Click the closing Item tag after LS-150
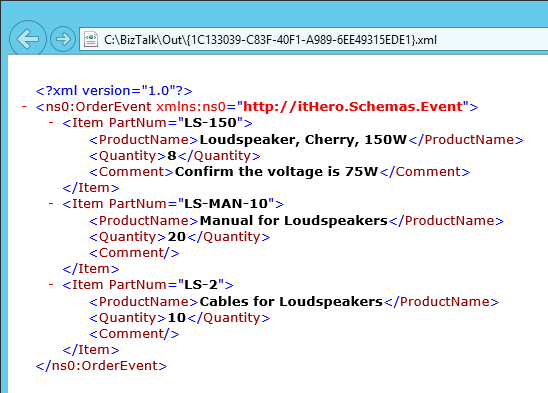The width and height of the screenshot is (548, 393). (x=91, y=188)
